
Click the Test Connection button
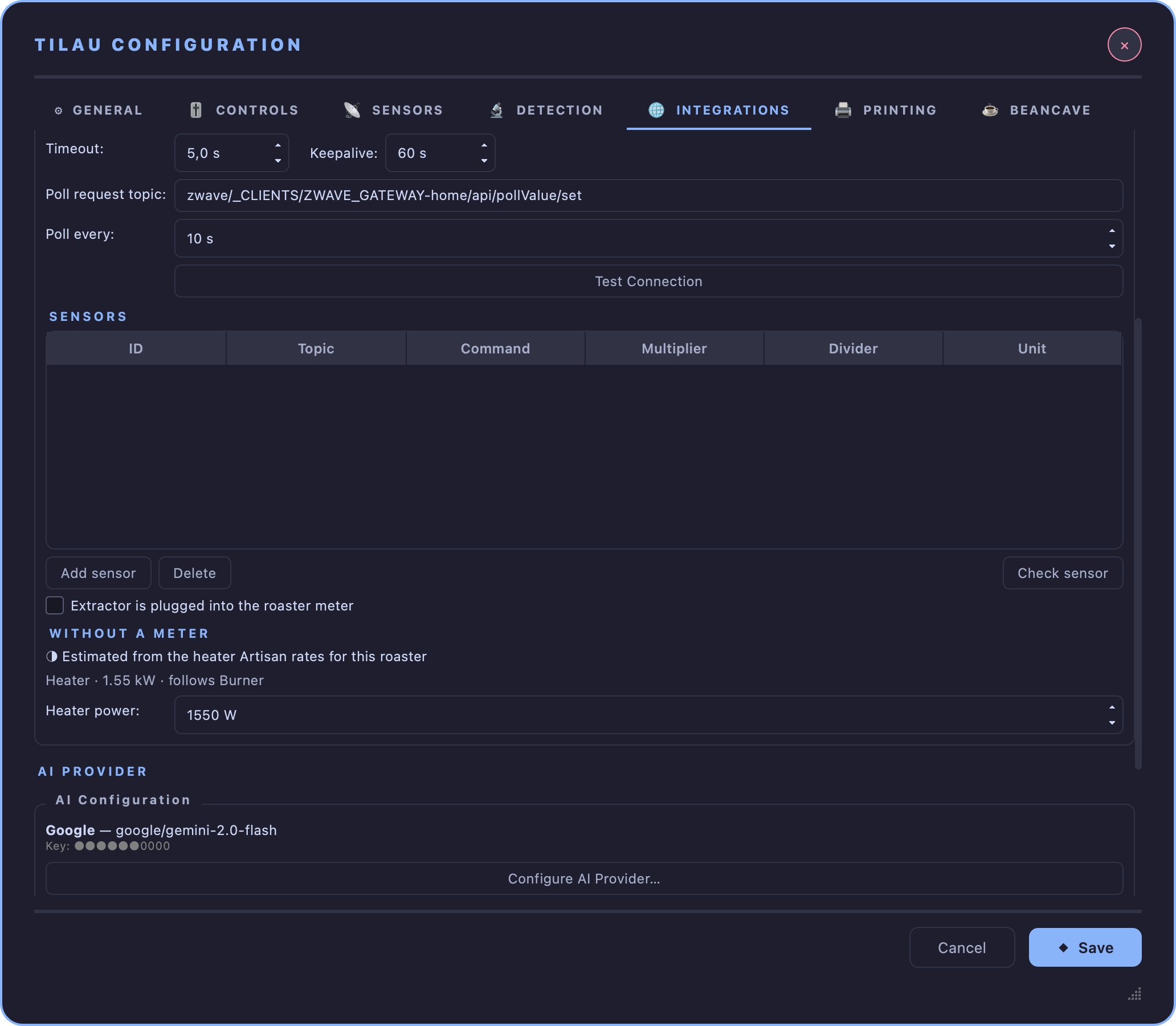(648, 281)
